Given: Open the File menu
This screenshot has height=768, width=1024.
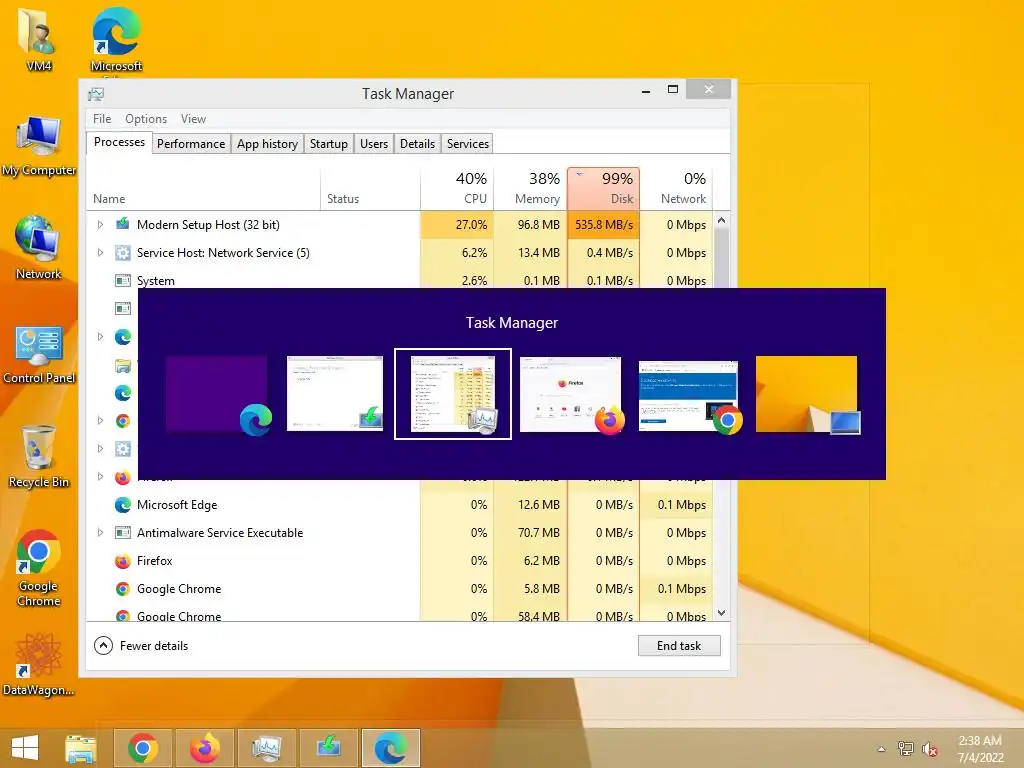Looking at the screenshot, I should tap(102, 119).
